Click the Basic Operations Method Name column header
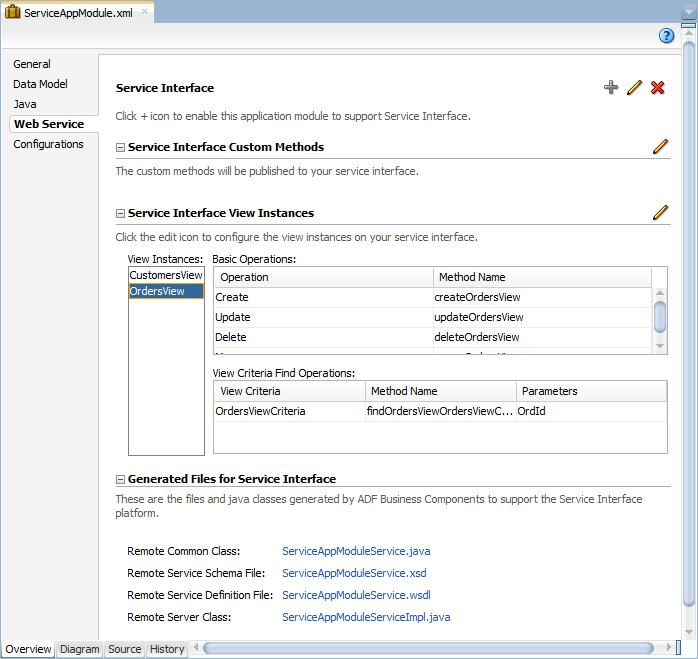This screenshot has height=659, width=698. click(542, 277)
